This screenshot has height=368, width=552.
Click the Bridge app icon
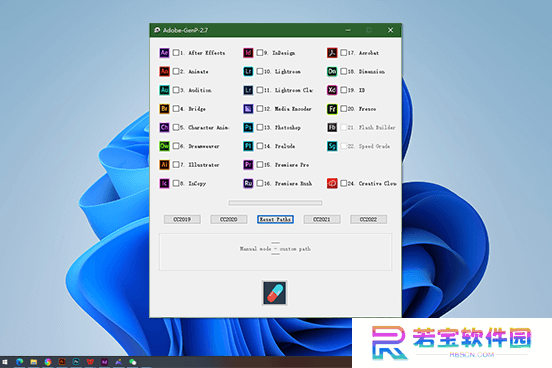[x=164, y=109]
